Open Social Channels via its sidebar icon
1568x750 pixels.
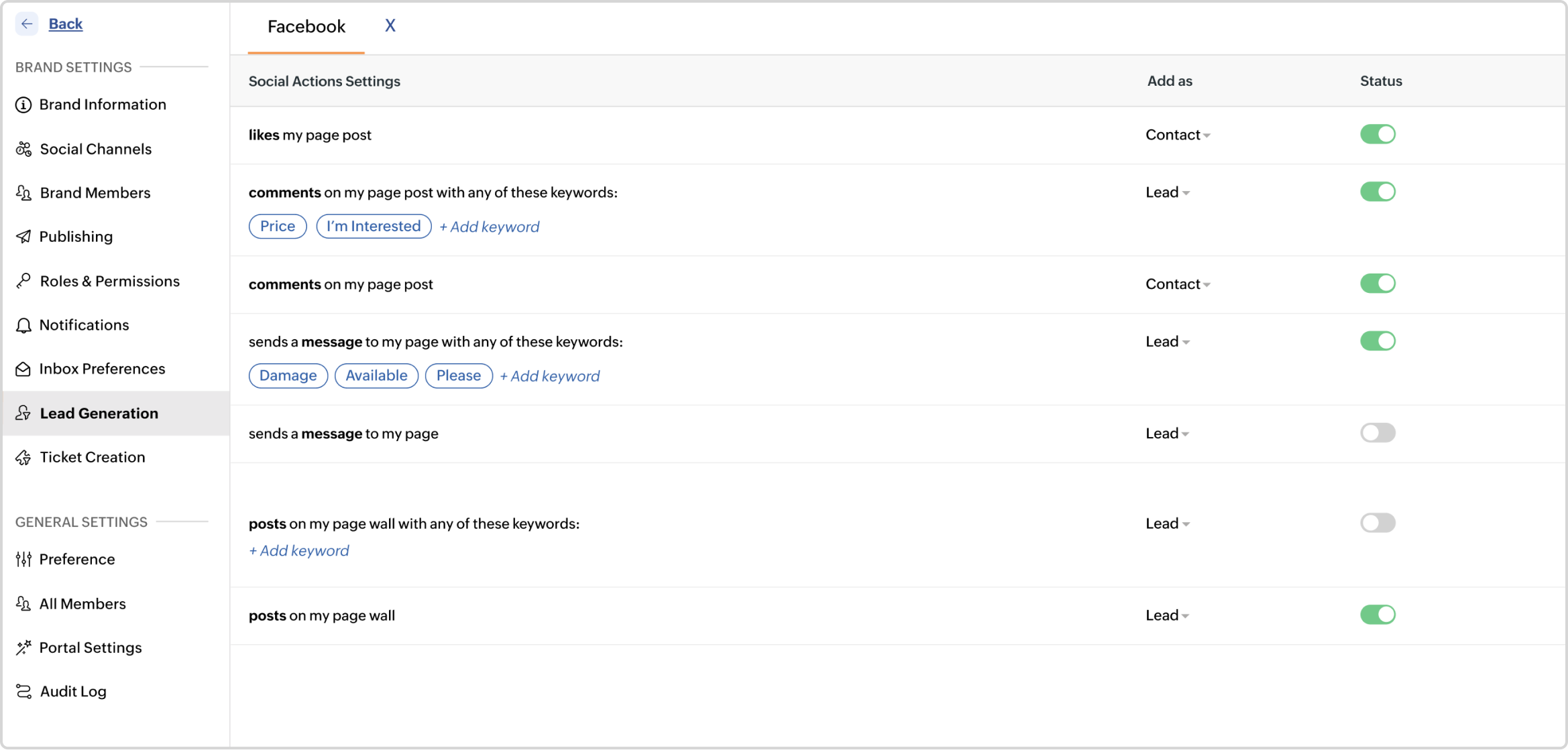point(23,149)
